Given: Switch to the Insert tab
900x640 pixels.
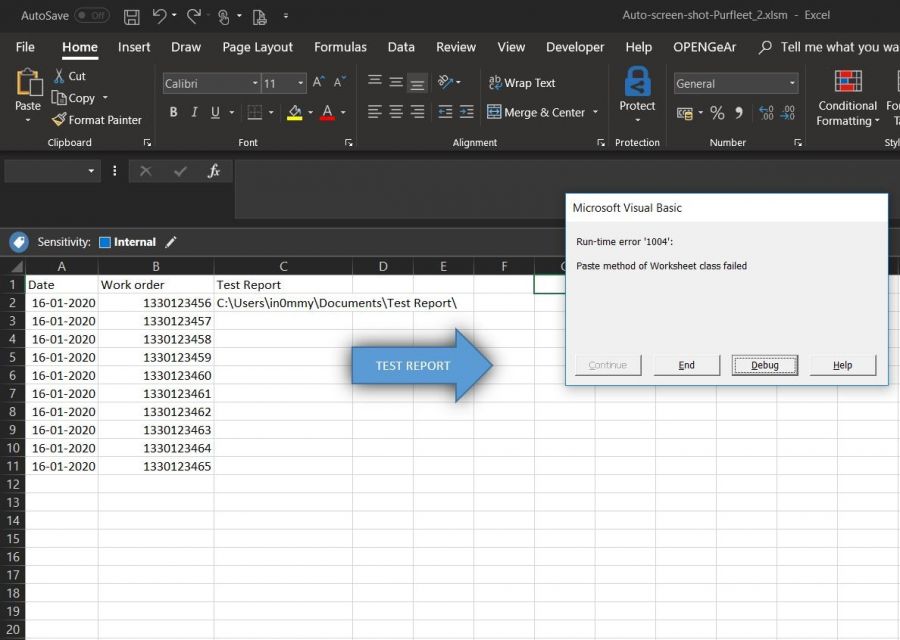Looking at the screenshot, I should pos(134,47).
